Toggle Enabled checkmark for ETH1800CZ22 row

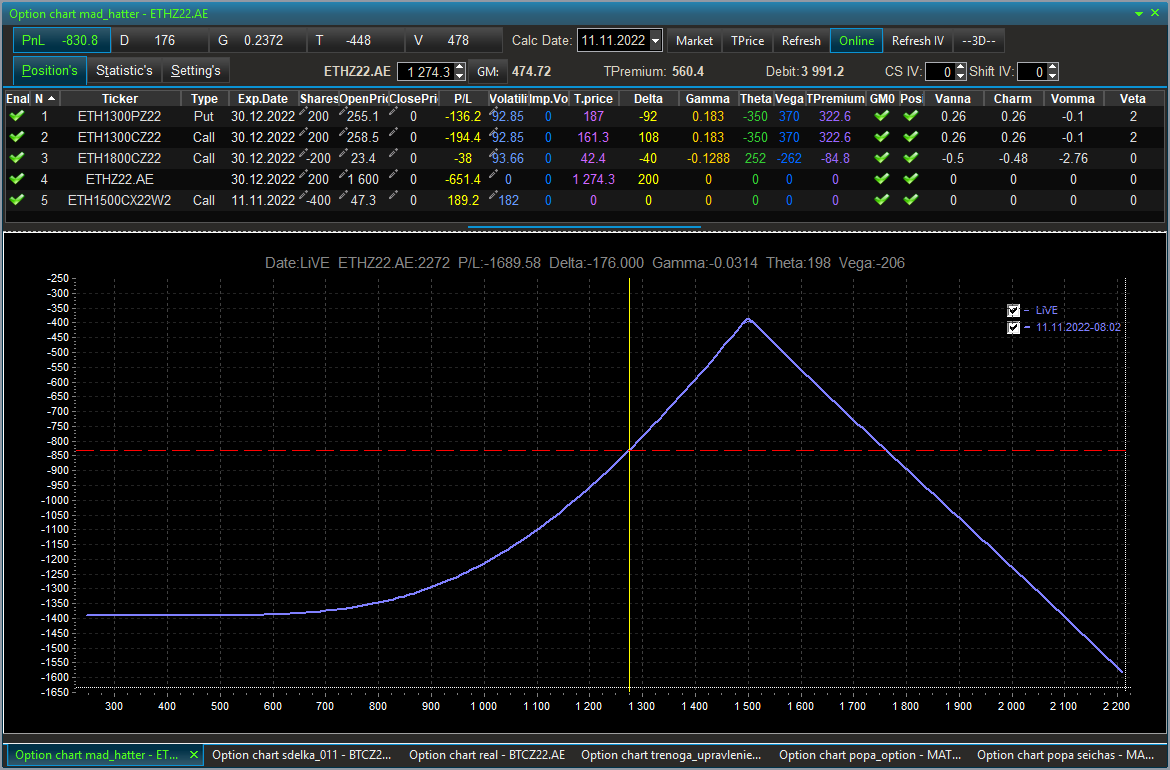pyautogui.click(x=17, y=158)
